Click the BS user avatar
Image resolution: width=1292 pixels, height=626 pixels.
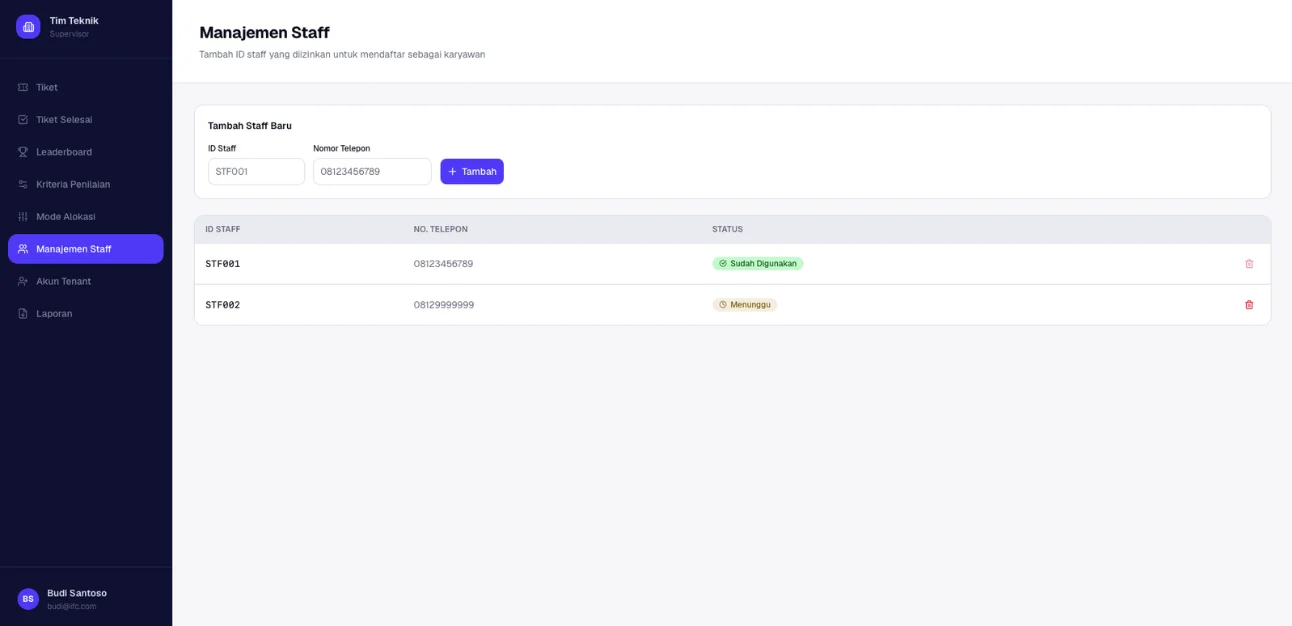point(28,599)
